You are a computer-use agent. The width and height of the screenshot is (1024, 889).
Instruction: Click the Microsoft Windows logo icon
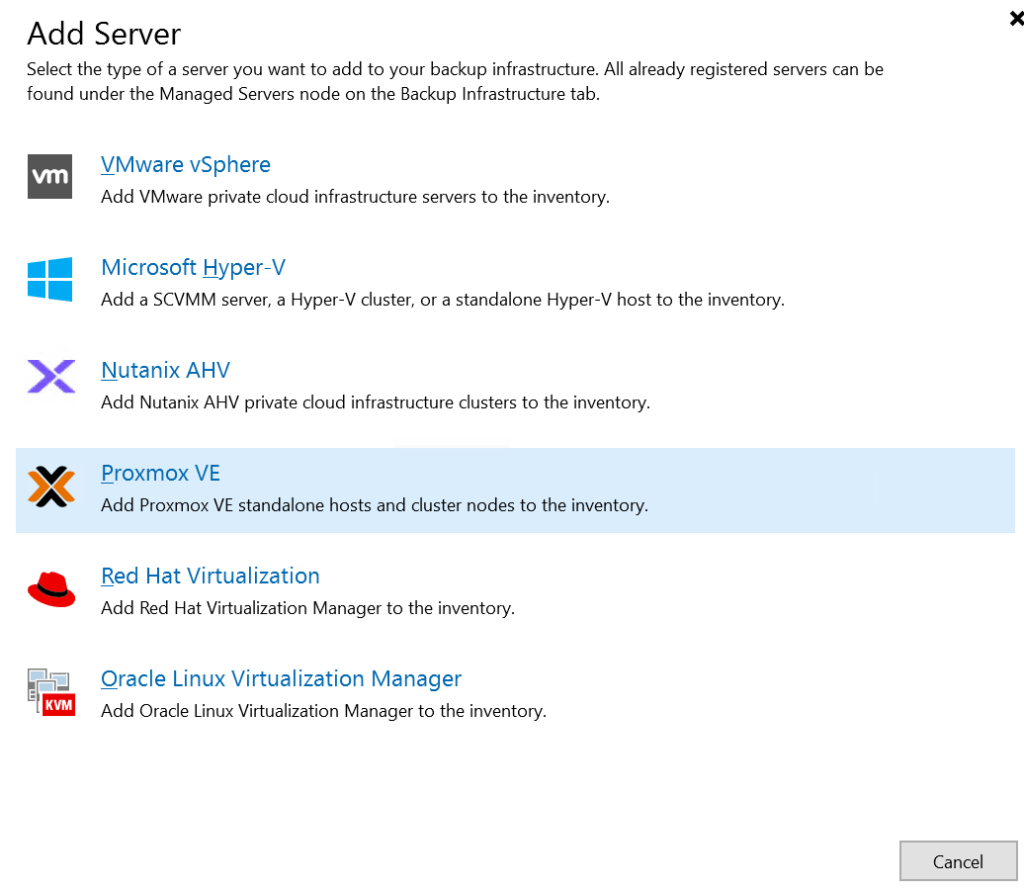point(50,279)
